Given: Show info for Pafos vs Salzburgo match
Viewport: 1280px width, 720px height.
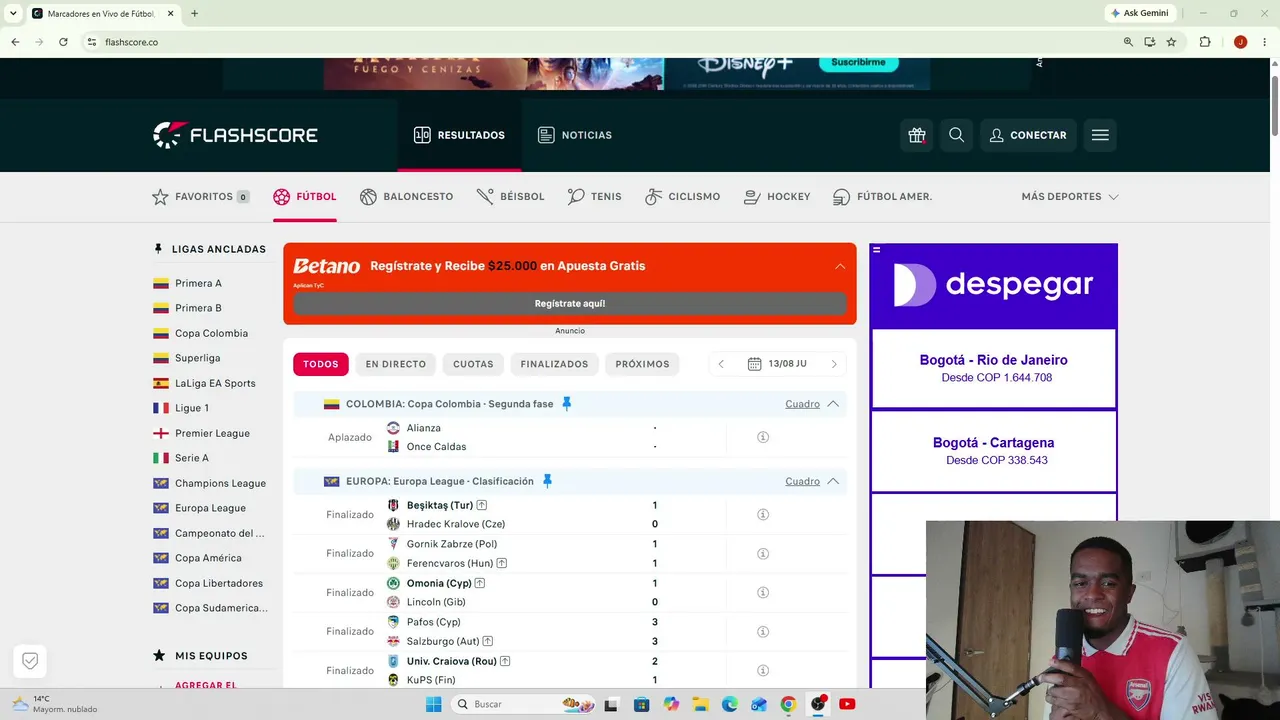Looking at the screenshot, I should (x=762, y=631).
